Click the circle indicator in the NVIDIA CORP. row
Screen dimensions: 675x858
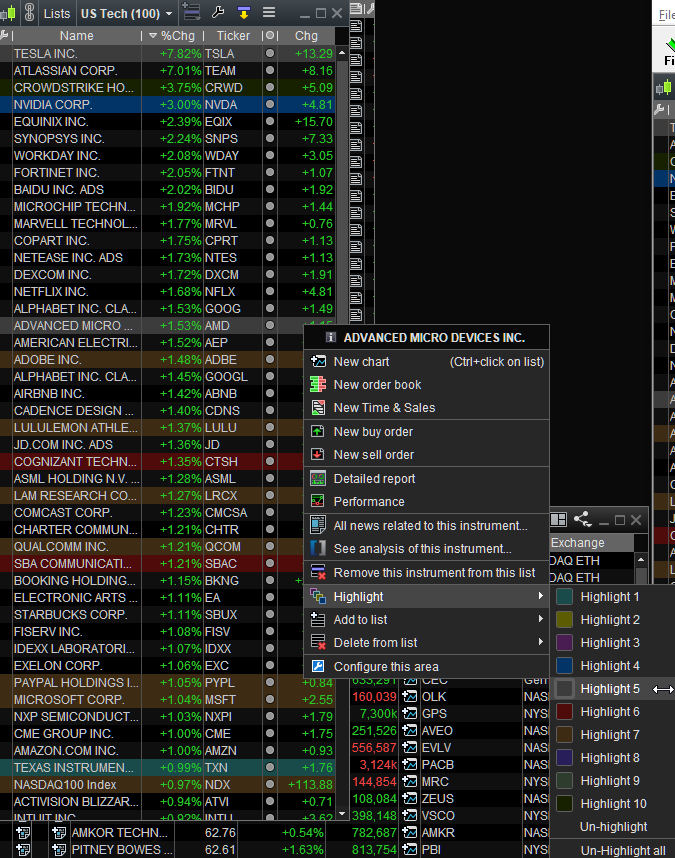point(270,105)
